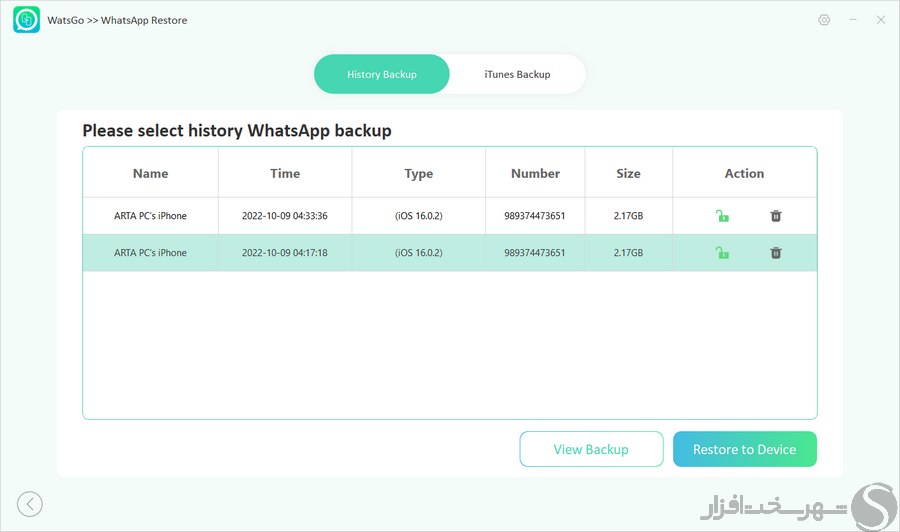Click number 989374473651 in the 04:33:36 row
This screenshot has height=532, width=900.
click(x=535, y=216)
